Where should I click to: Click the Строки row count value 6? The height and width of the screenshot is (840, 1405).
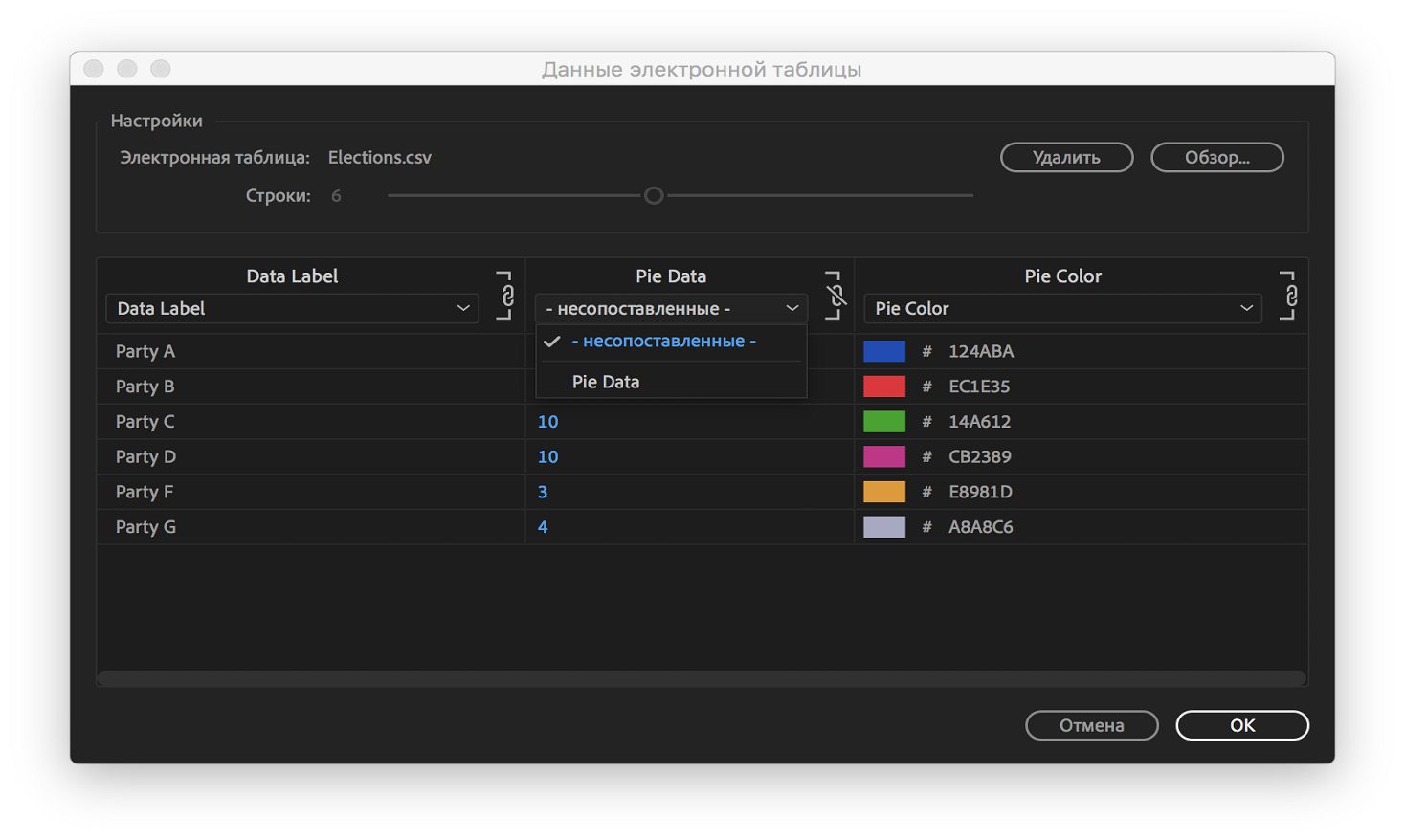(x=336, y=196)
